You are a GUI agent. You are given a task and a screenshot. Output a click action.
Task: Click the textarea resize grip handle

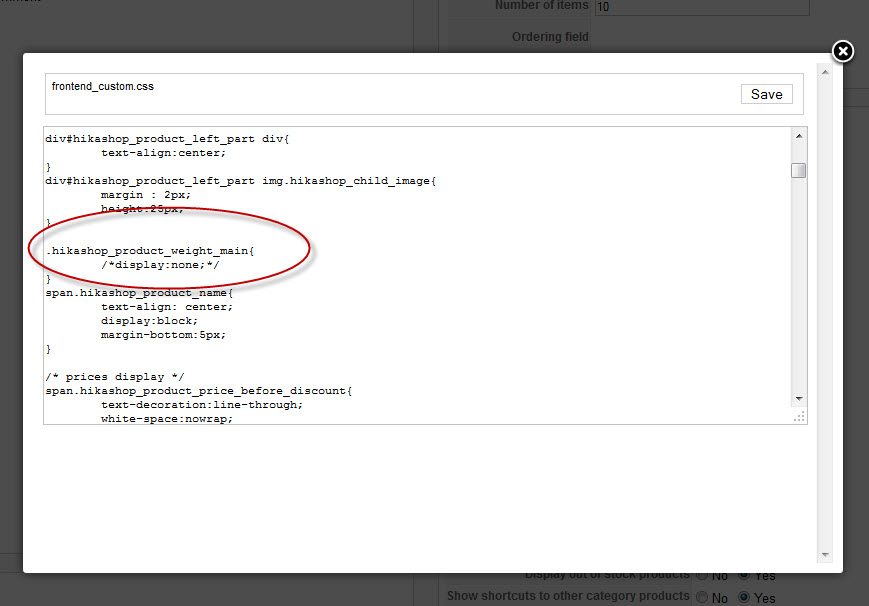[x=799, y=417]
